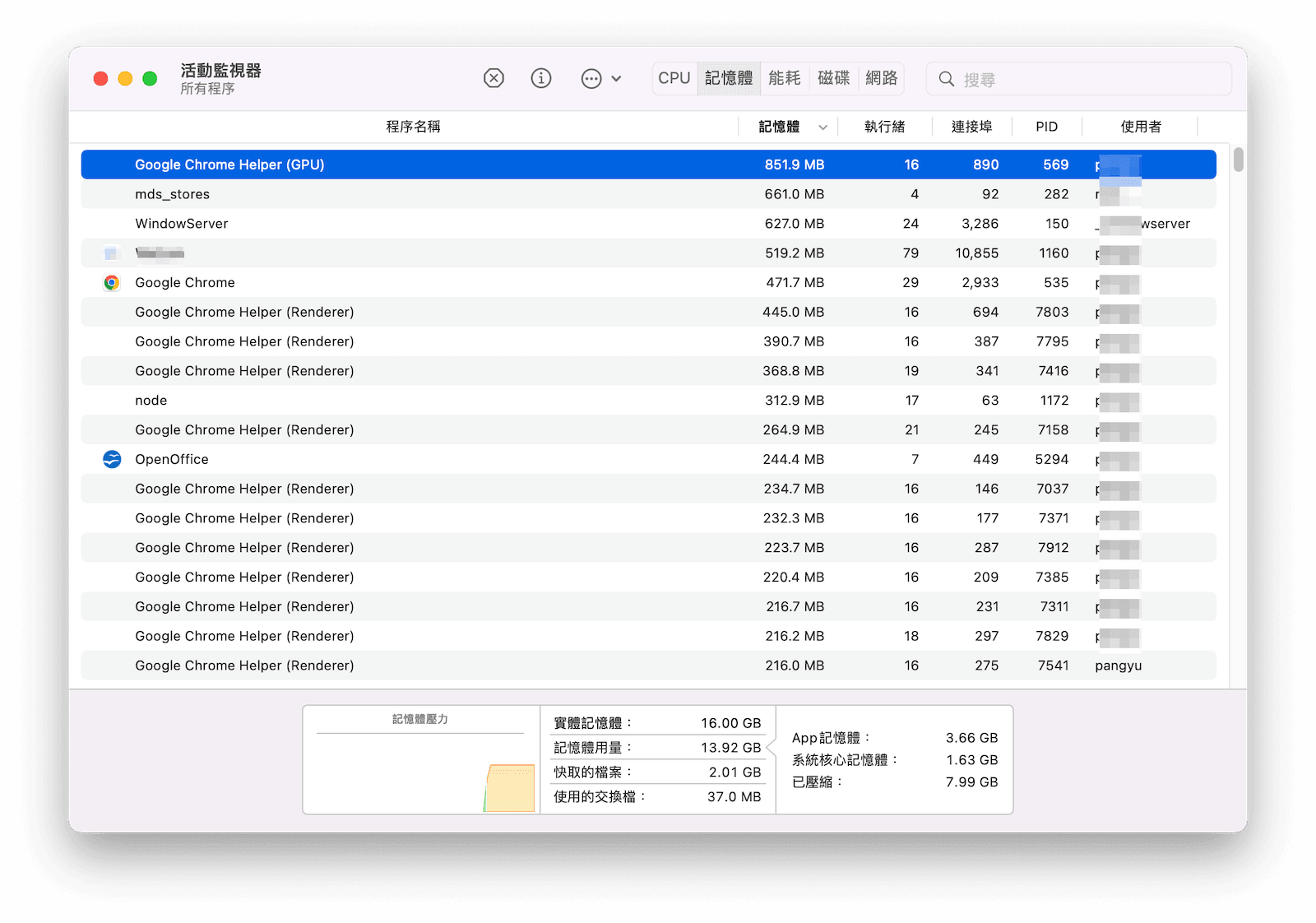Select the Renderer row using 264.9 MB

point(648,430)
